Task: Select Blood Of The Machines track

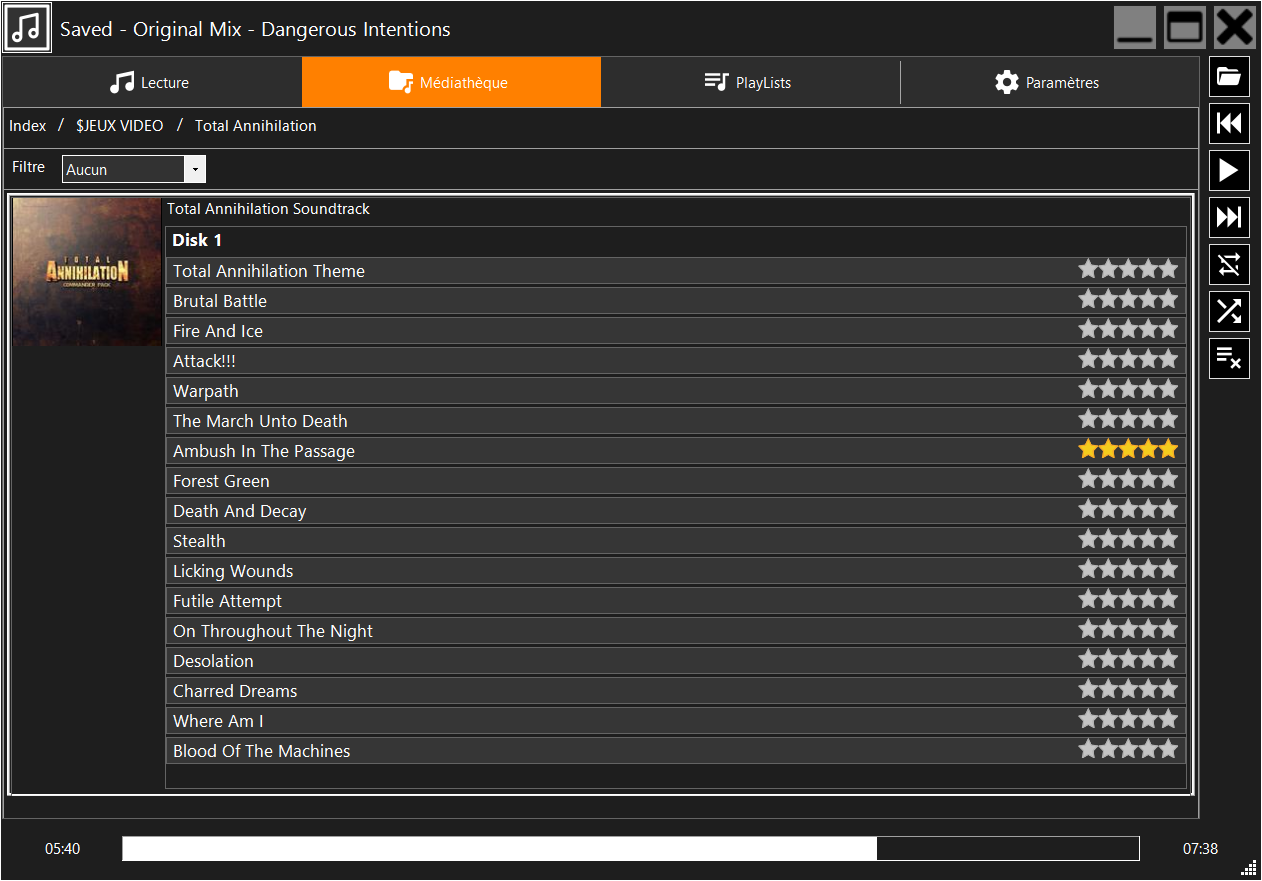Action: click(x=676, y=751)
